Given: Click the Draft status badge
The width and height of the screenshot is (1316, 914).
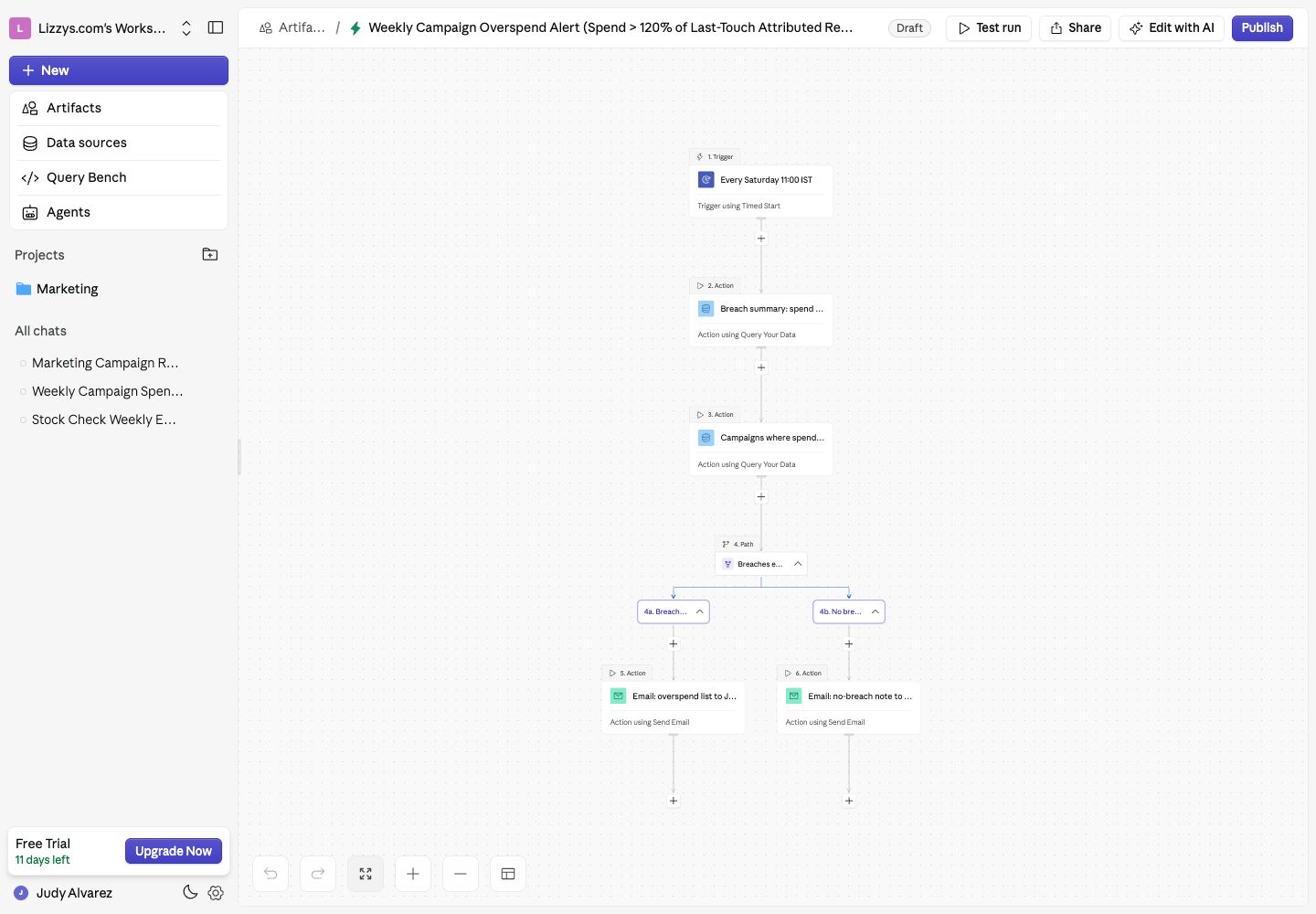Looking at the screenshot, I should click(x=909, y=28).
